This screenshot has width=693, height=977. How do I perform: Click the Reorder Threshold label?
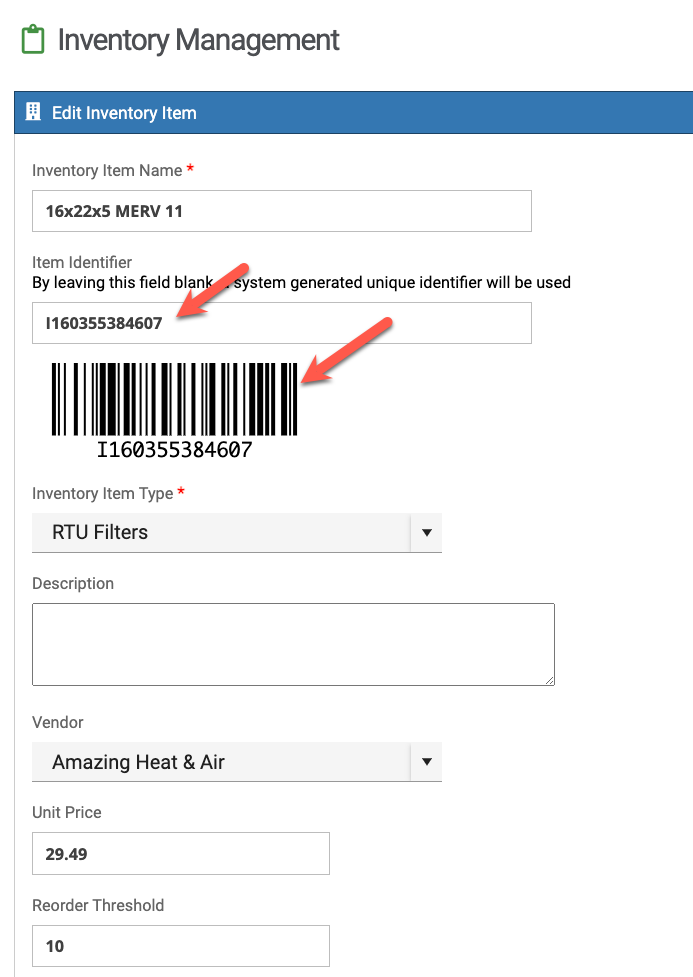click(x=98, y=905)
